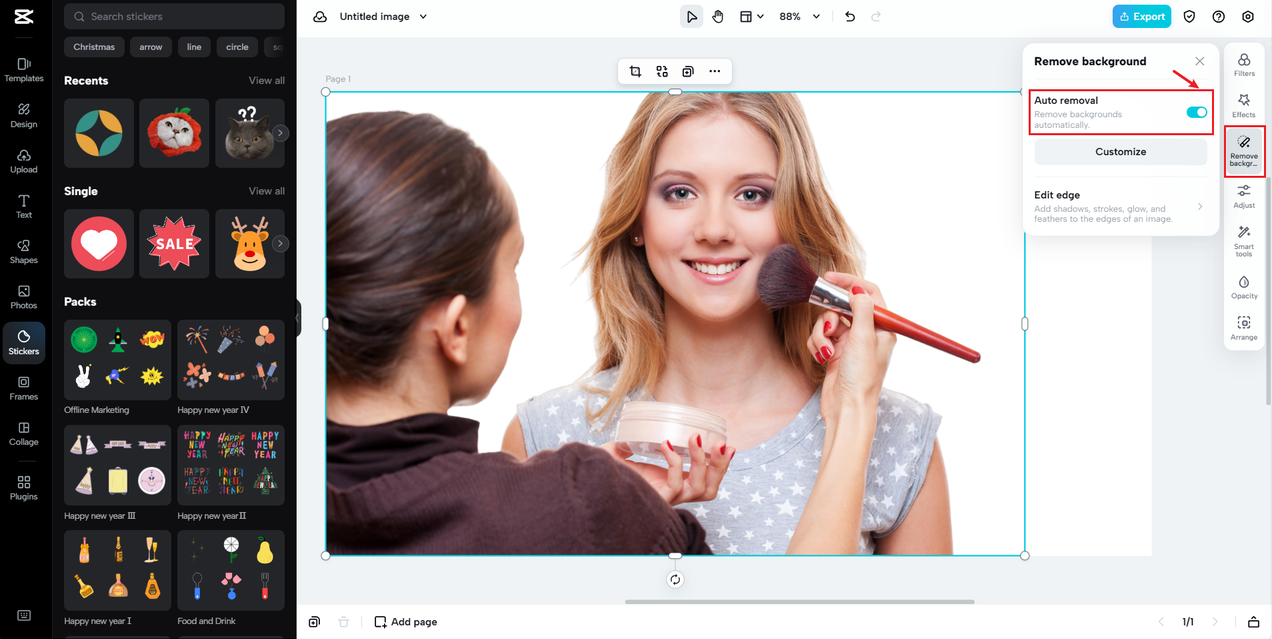Image resolution: width=1272 pixels, height=639 pixels.
Task: Open the Filters tool
Action: tap(1244, 66)
